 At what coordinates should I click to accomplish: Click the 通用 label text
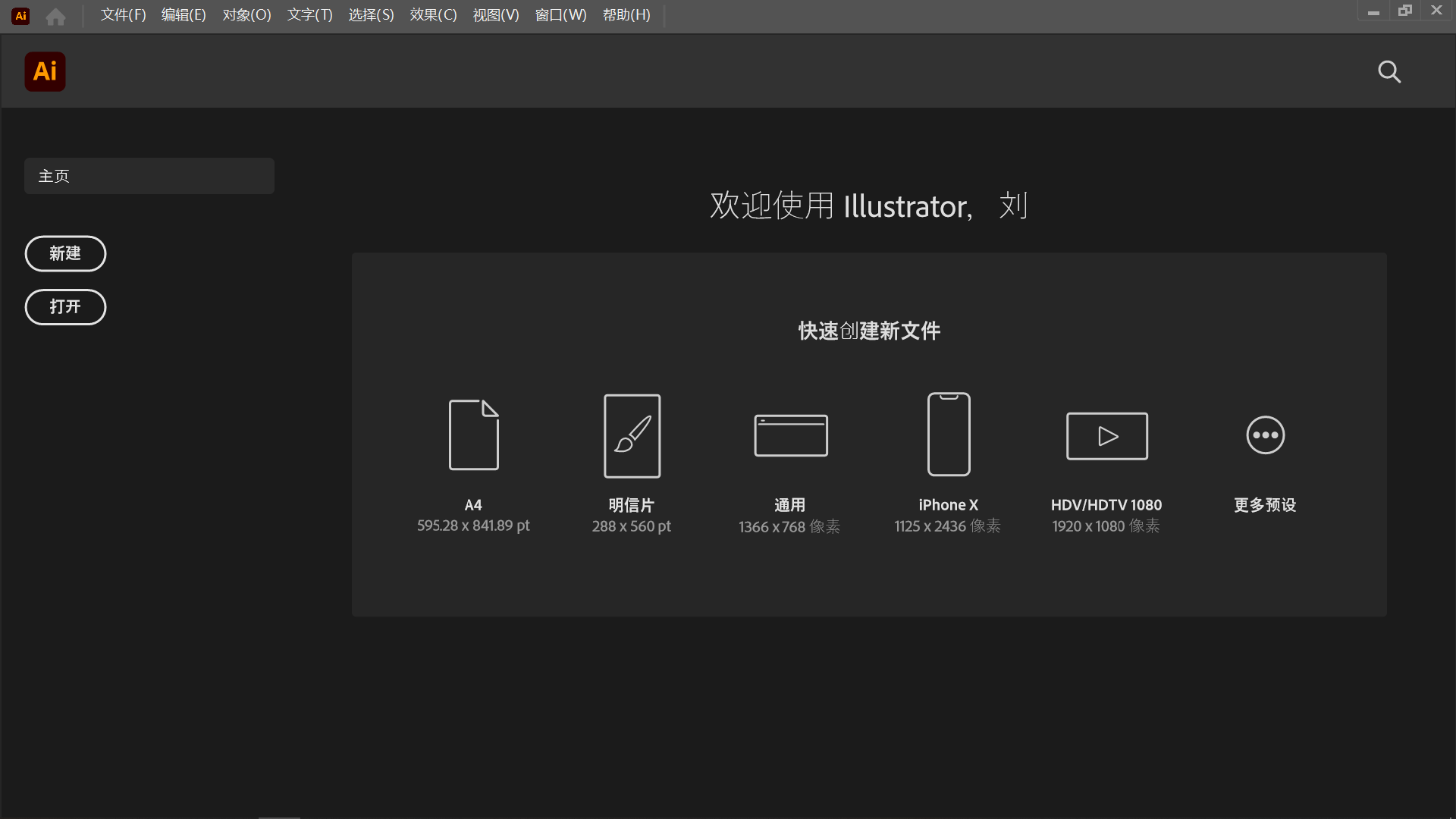click(789, 505)
